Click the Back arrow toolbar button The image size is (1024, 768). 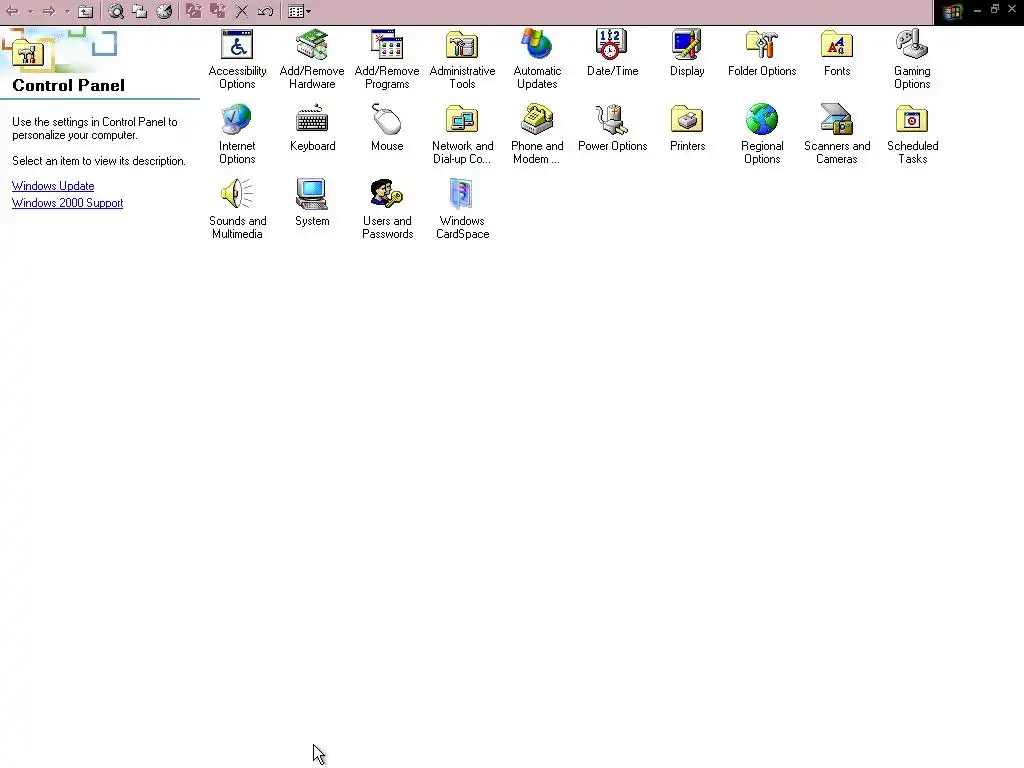tap(12, 11)
